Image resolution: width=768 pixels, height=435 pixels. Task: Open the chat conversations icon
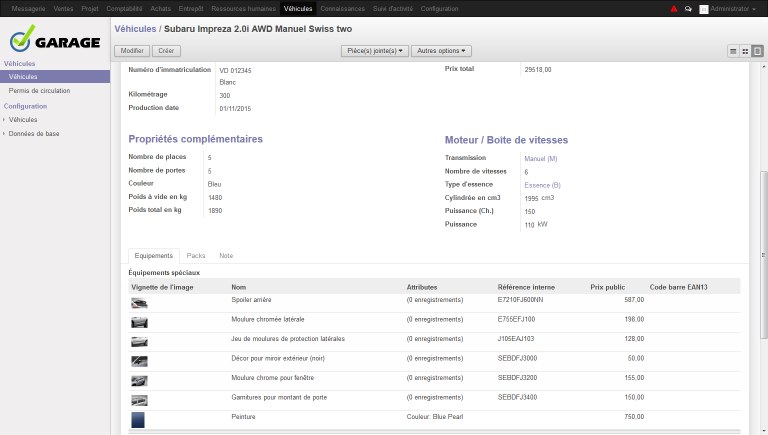click(x=688, y=8)
